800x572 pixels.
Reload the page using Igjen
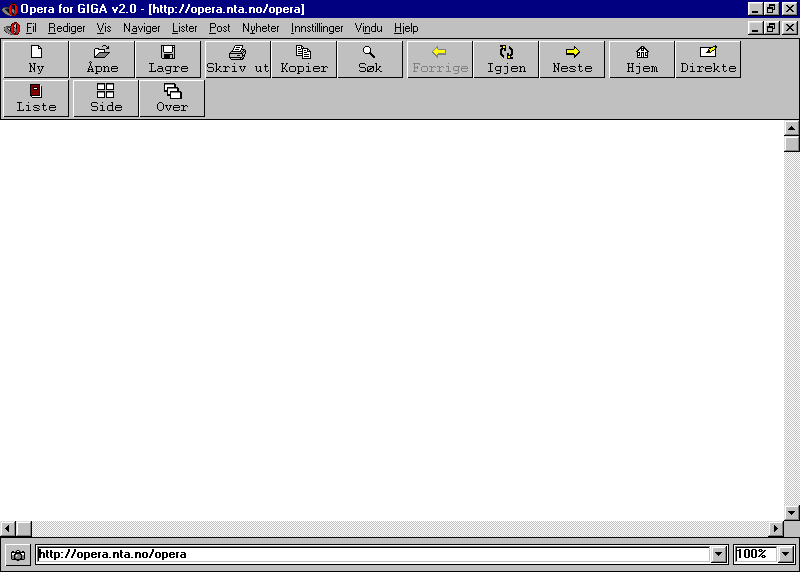[506, 60]
